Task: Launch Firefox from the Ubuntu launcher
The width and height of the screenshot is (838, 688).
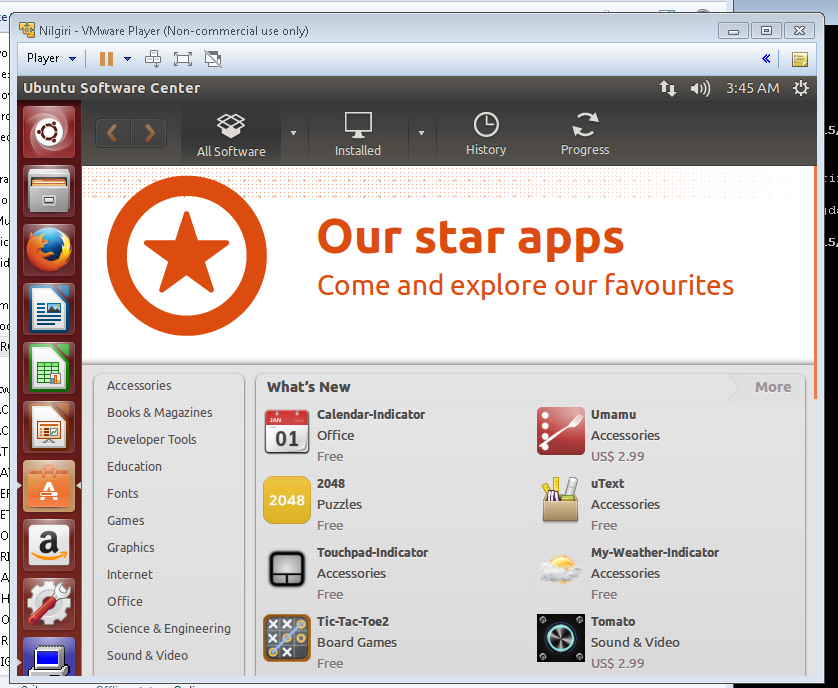Action: 49,250
